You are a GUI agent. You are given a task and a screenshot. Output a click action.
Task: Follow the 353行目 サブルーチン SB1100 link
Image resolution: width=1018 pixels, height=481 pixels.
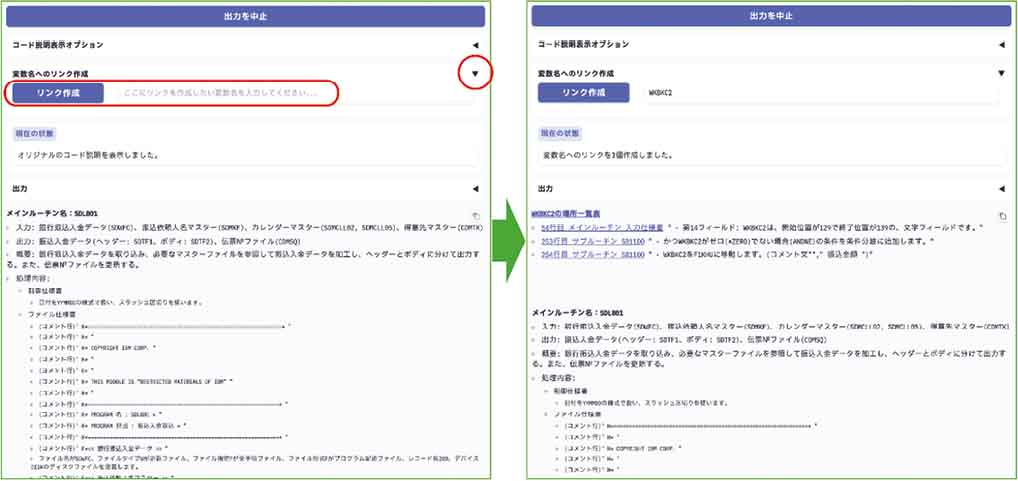591,242
